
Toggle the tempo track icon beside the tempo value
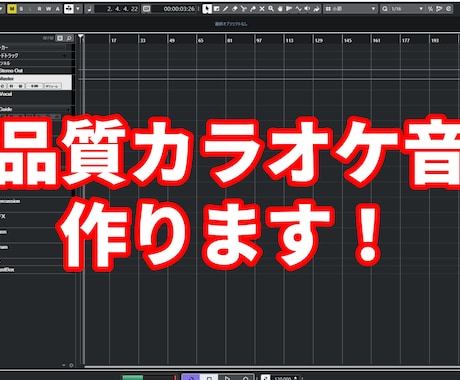265,377
